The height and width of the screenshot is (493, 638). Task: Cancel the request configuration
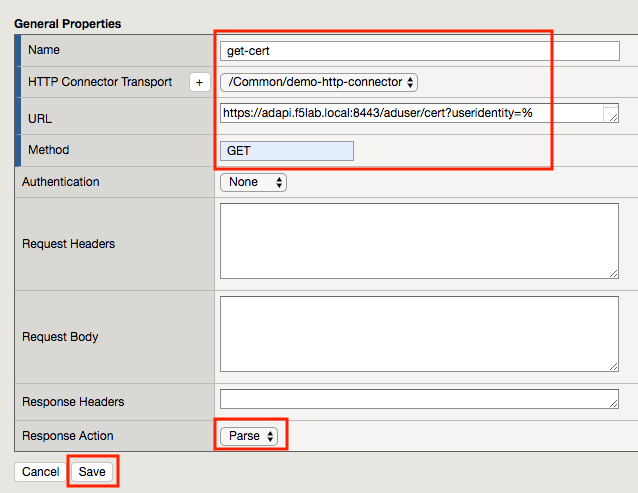[x=40, y=472]
